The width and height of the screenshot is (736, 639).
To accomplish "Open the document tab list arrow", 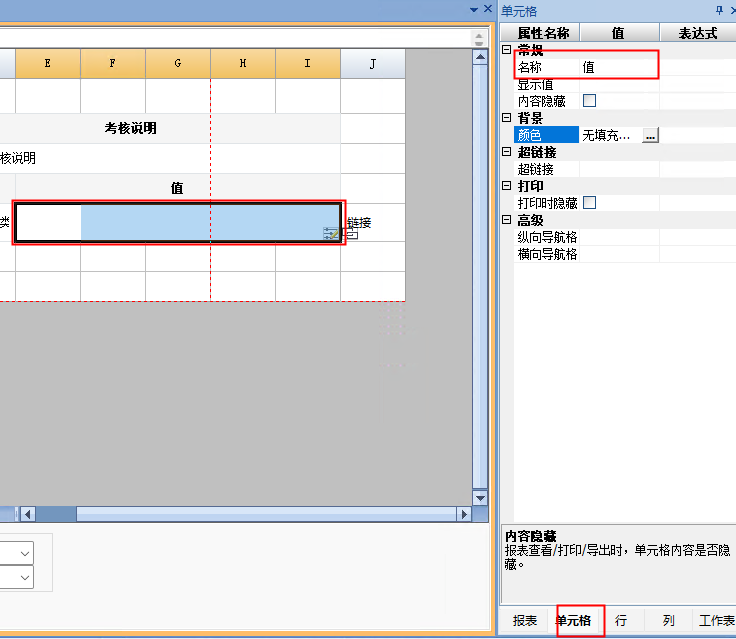I will pyautogui.click(x=474, y=9).
